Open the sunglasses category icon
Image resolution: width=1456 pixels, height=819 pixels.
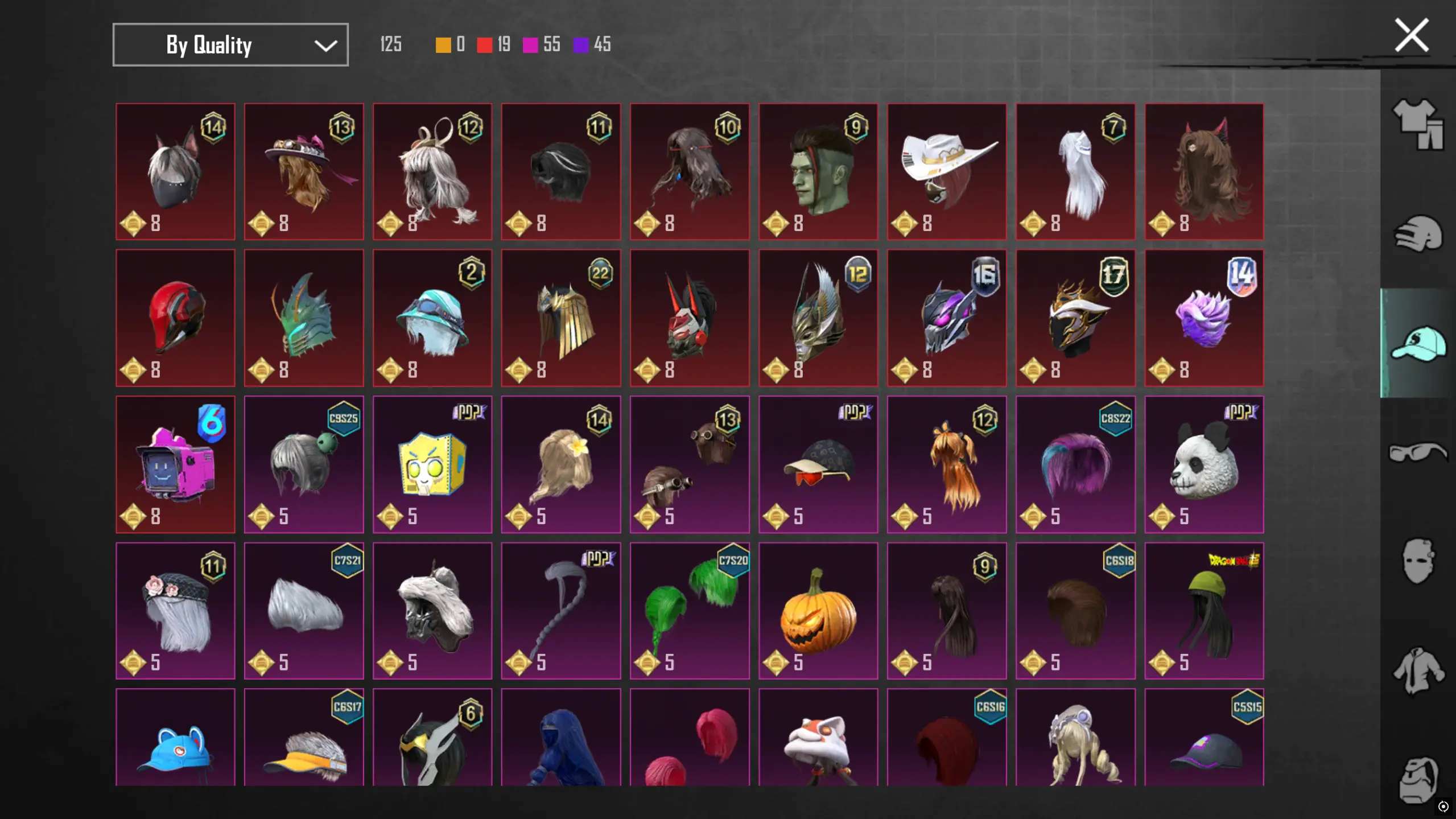pyautogui.click(x=1418, y=452)
